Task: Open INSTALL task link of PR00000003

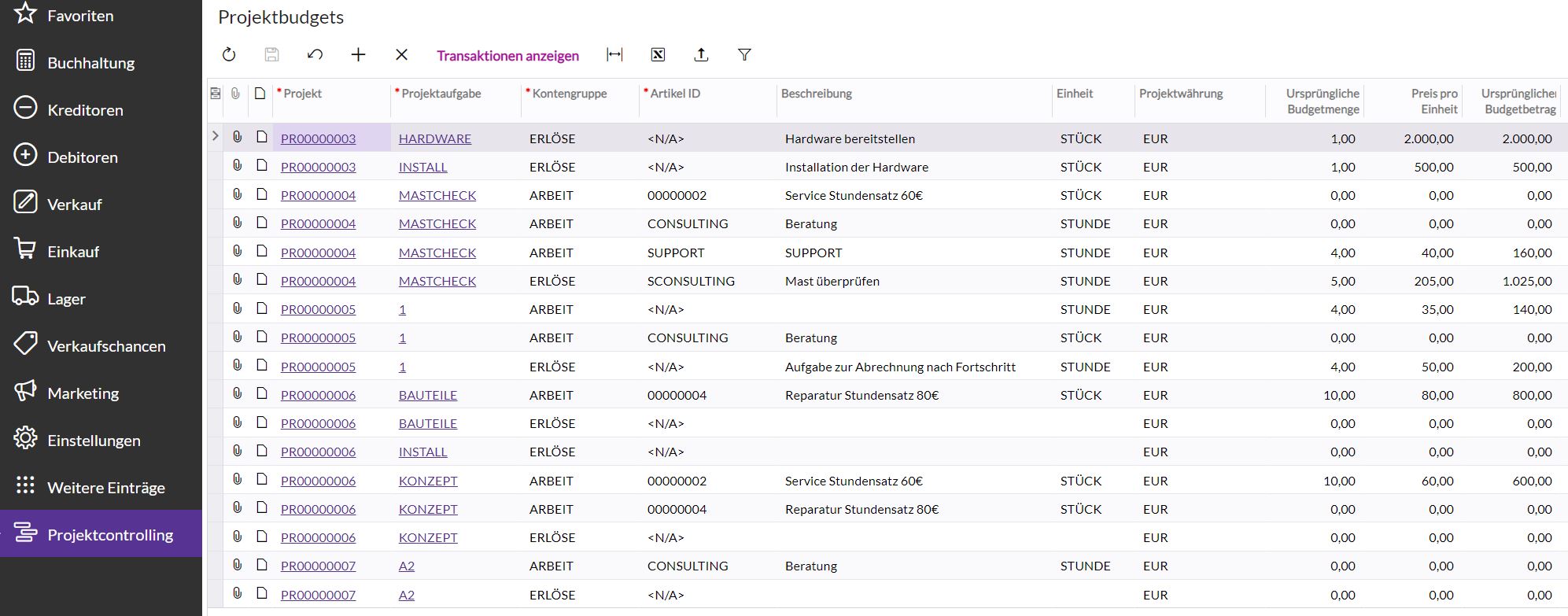Action: point(422,167)
